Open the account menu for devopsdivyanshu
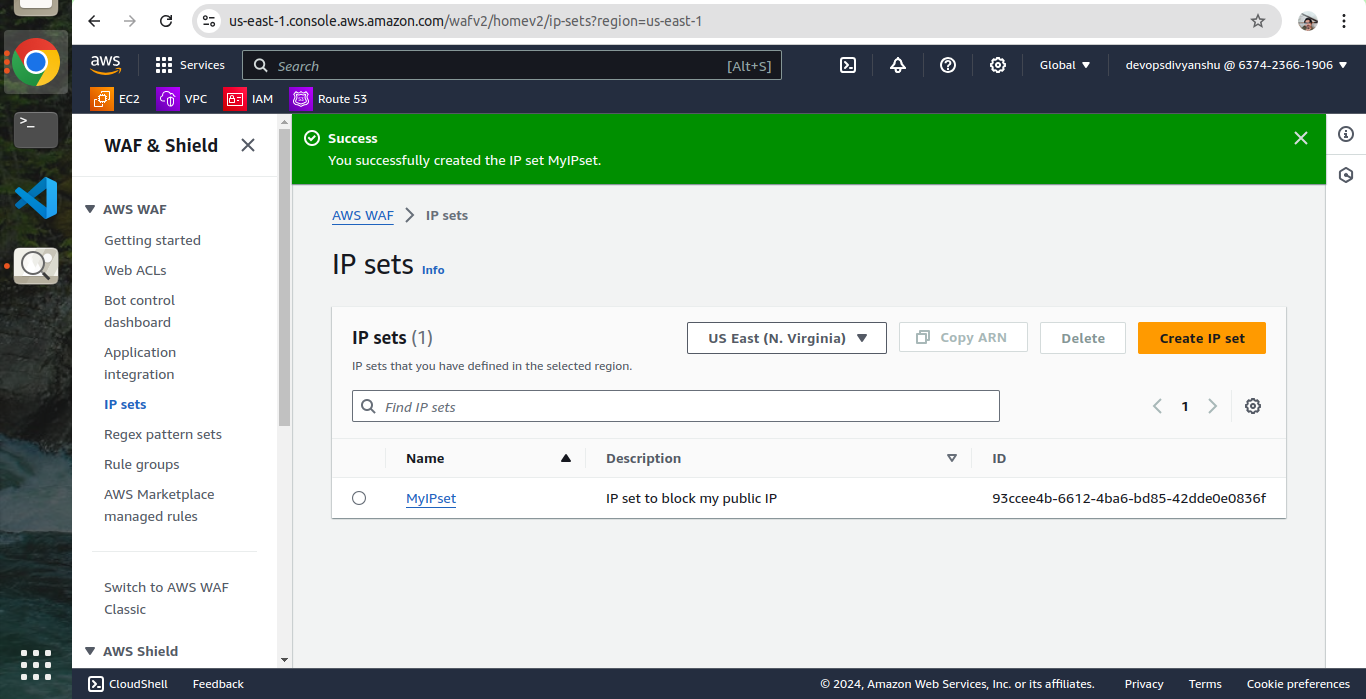The image size is (1366, 699). tap(1236, 65)
